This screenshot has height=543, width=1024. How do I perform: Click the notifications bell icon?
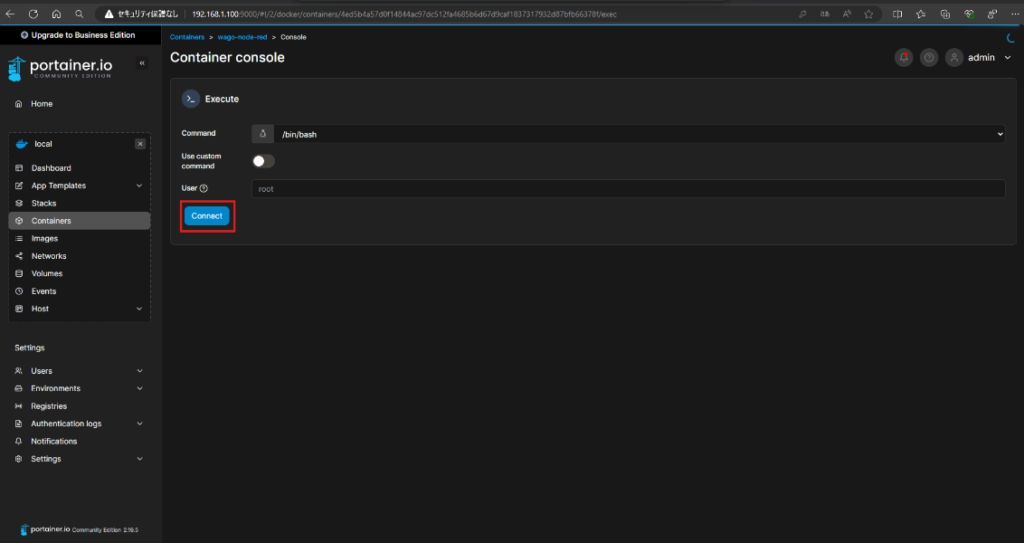pos(903,58)
